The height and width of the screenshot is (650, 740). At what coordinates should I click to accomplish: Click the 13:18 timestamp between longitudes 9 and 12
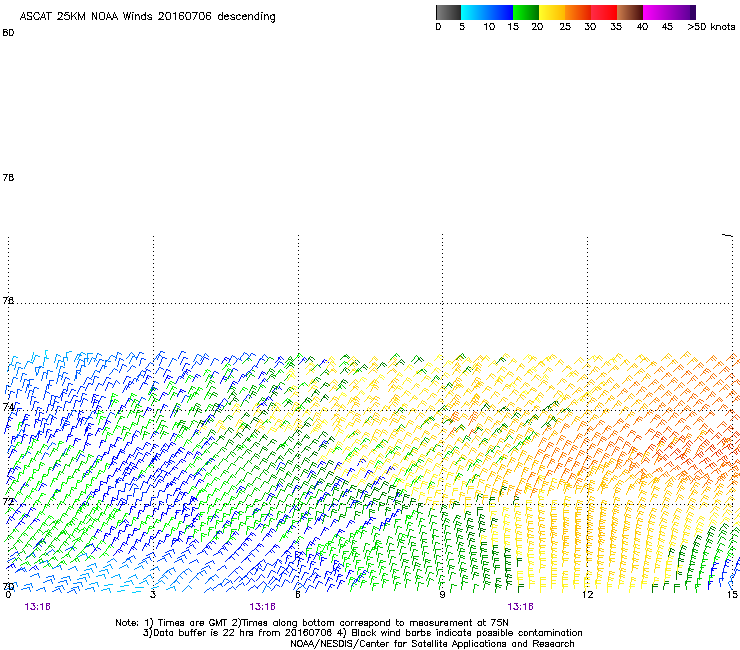(x=520, y=607)
